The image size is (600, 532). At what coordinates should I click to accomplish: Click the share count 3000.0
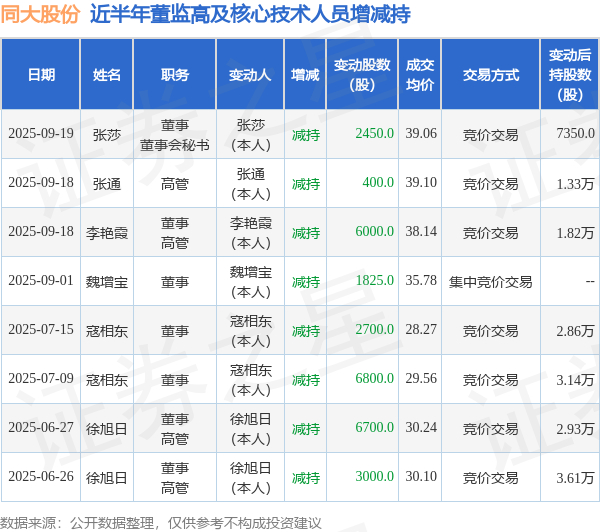[374, 477]
